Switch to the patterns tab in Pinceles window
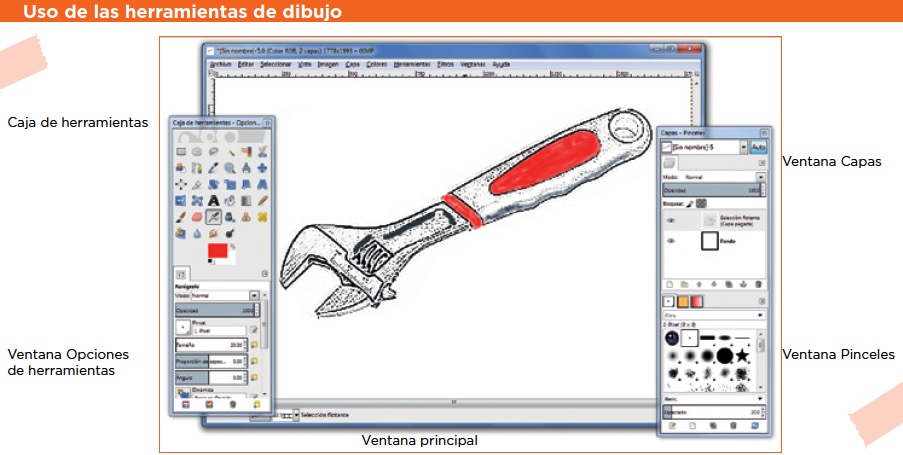Image resolution: width=903 pixels, height=455 pixels. click(682, 301)
